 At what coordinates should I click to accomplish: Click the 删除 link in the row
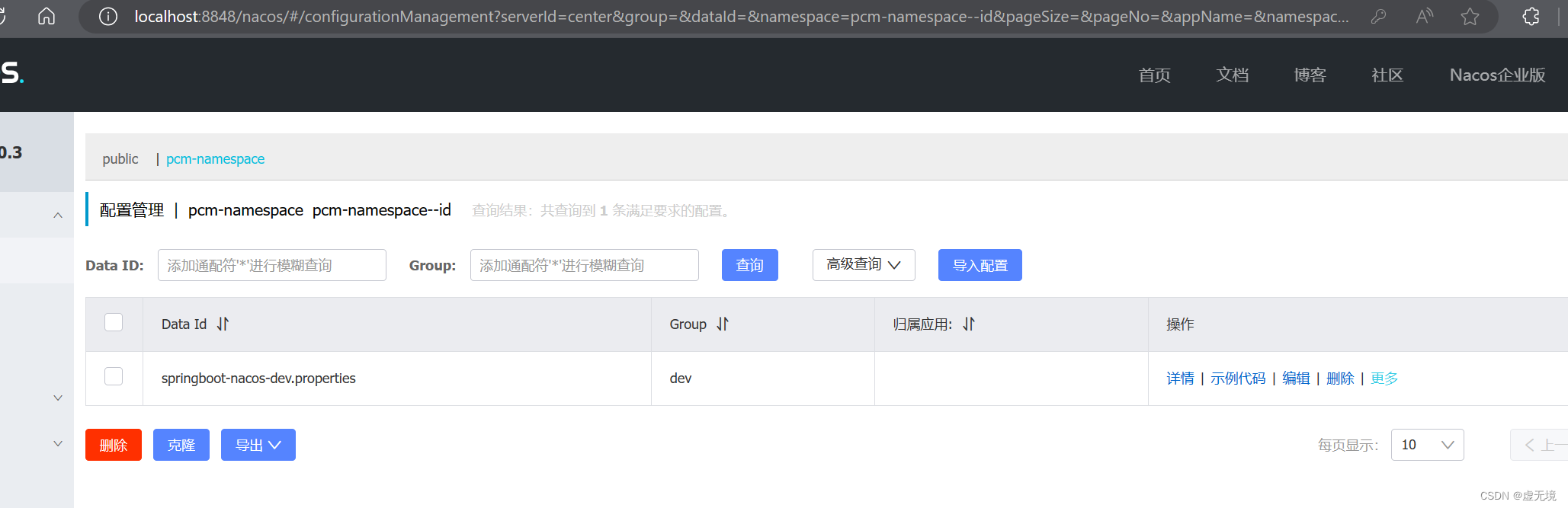(x=1340, y=379)
